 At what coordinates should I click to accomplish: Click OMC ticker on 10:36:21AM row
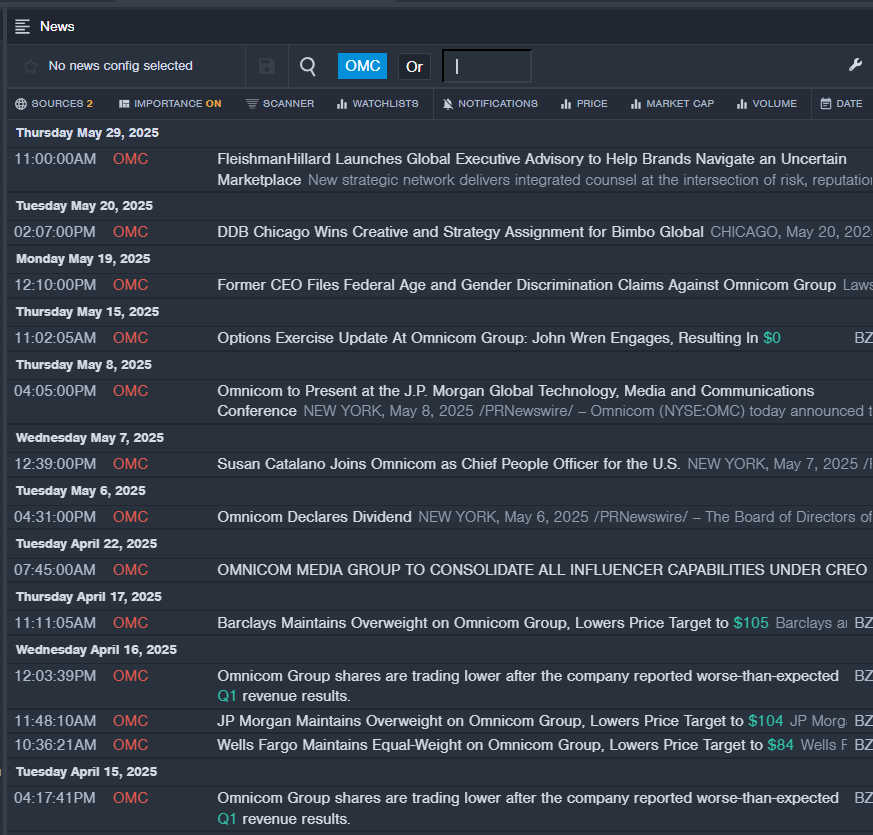[130, 745]
